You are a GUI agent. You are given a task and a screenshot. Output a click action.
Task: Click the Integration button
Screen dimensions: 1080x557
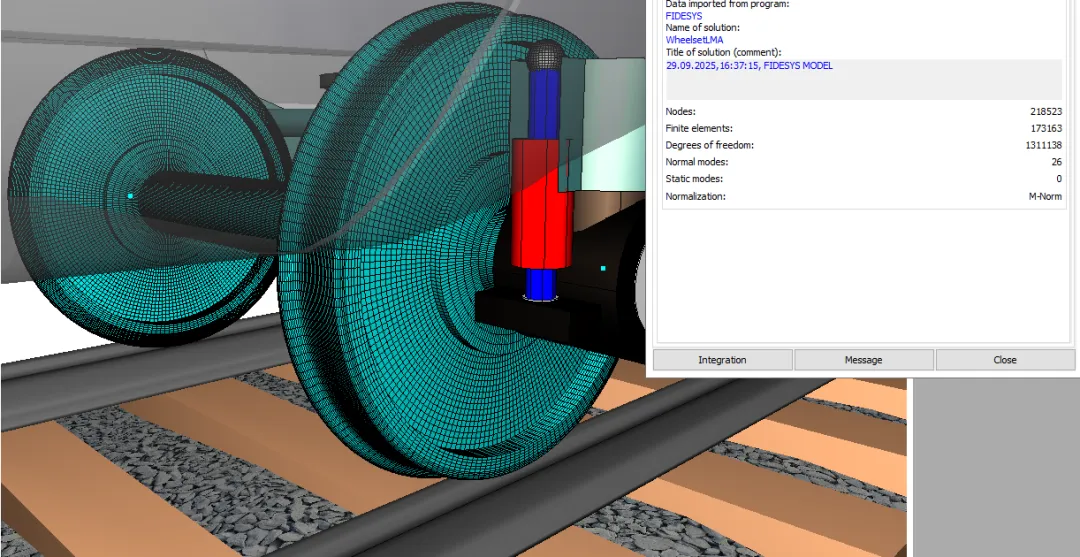[722, 360]
